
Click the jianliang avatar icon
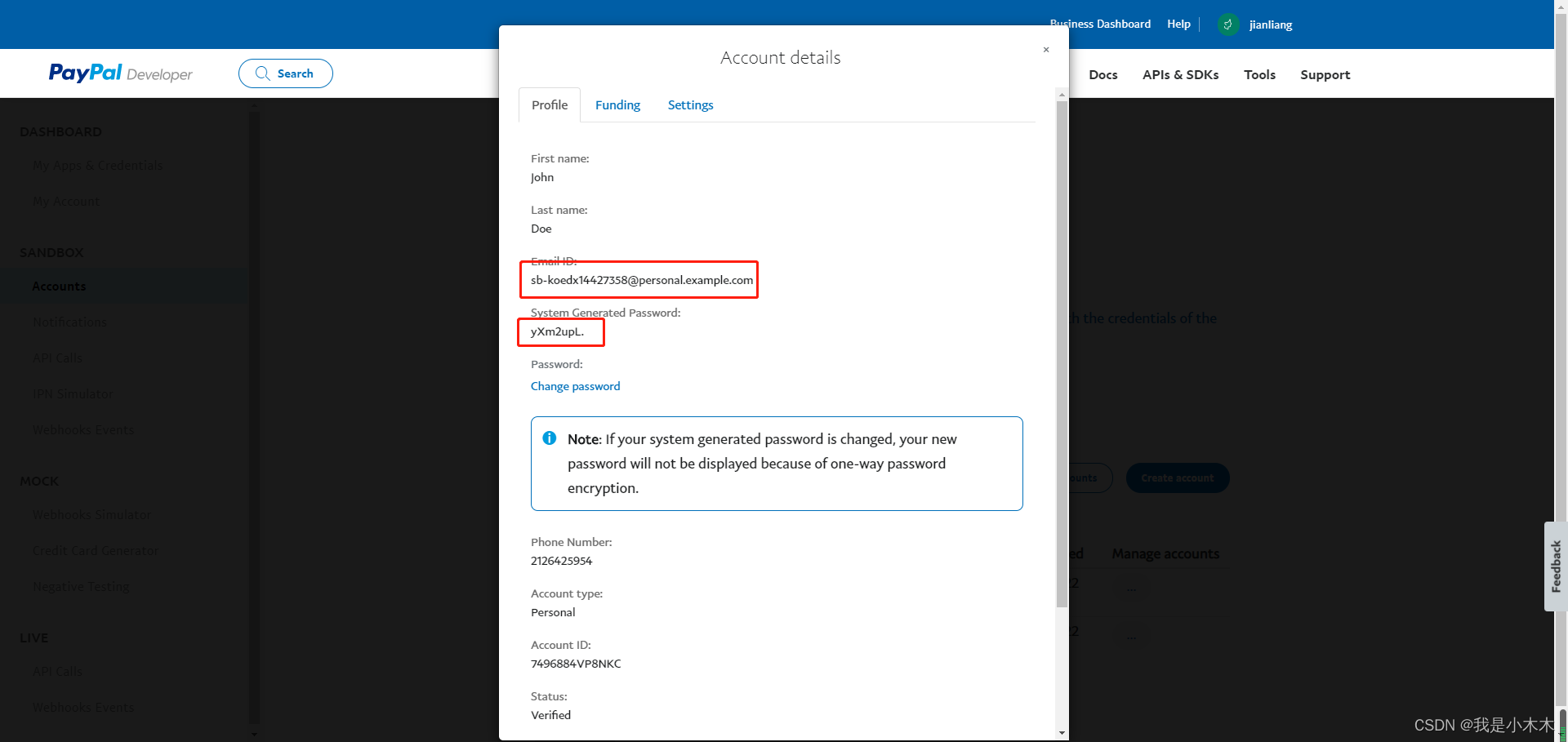click(x=1228, y=24)
